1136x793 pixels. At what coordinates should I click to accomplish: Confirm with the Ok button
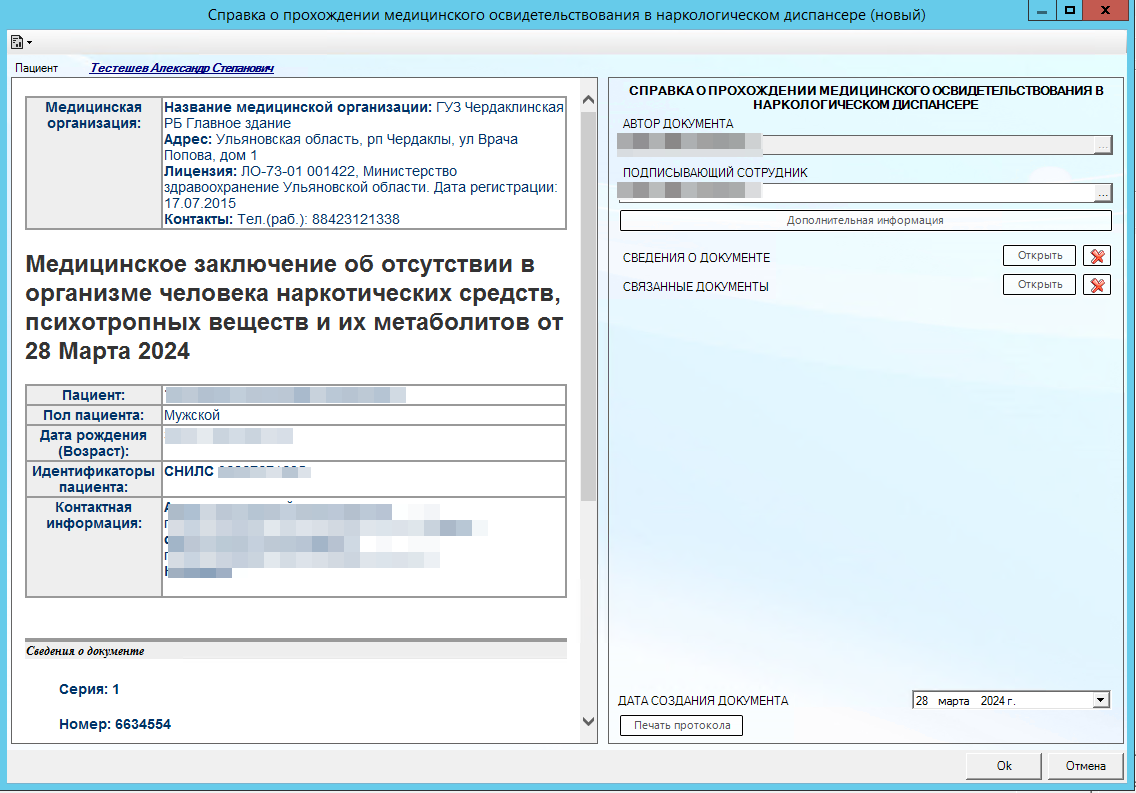pos(1003,765)
